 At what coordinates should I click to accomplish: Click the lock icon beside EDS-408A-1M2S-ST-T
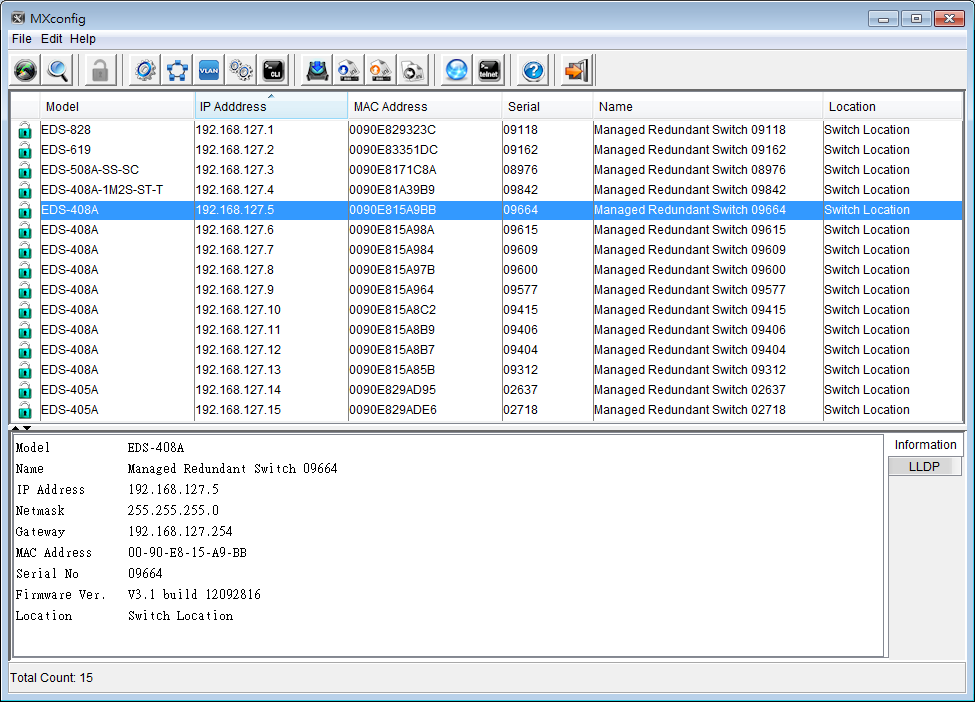tap(25, 190)
